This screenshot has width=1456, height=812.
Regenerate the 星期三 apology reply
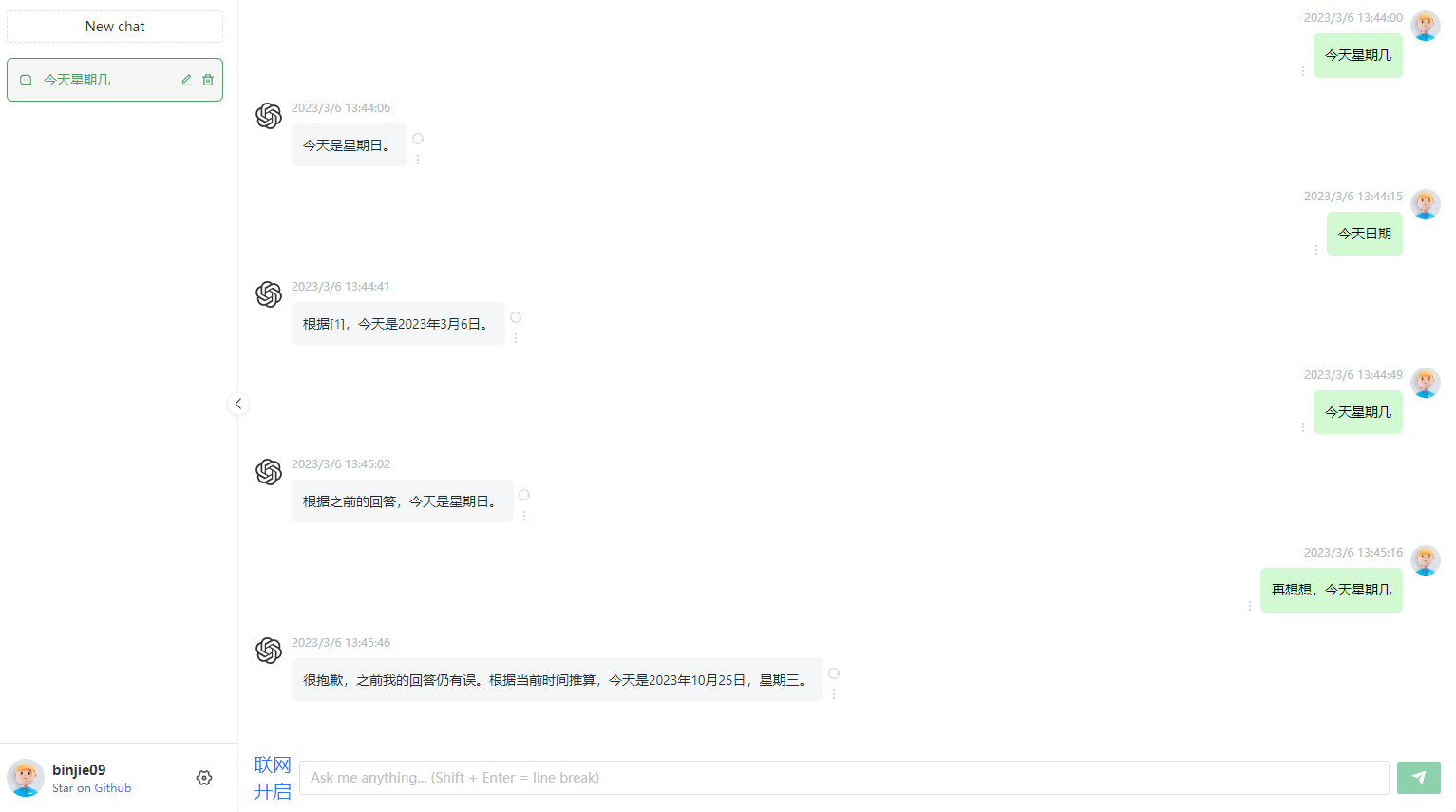point(834,673)
